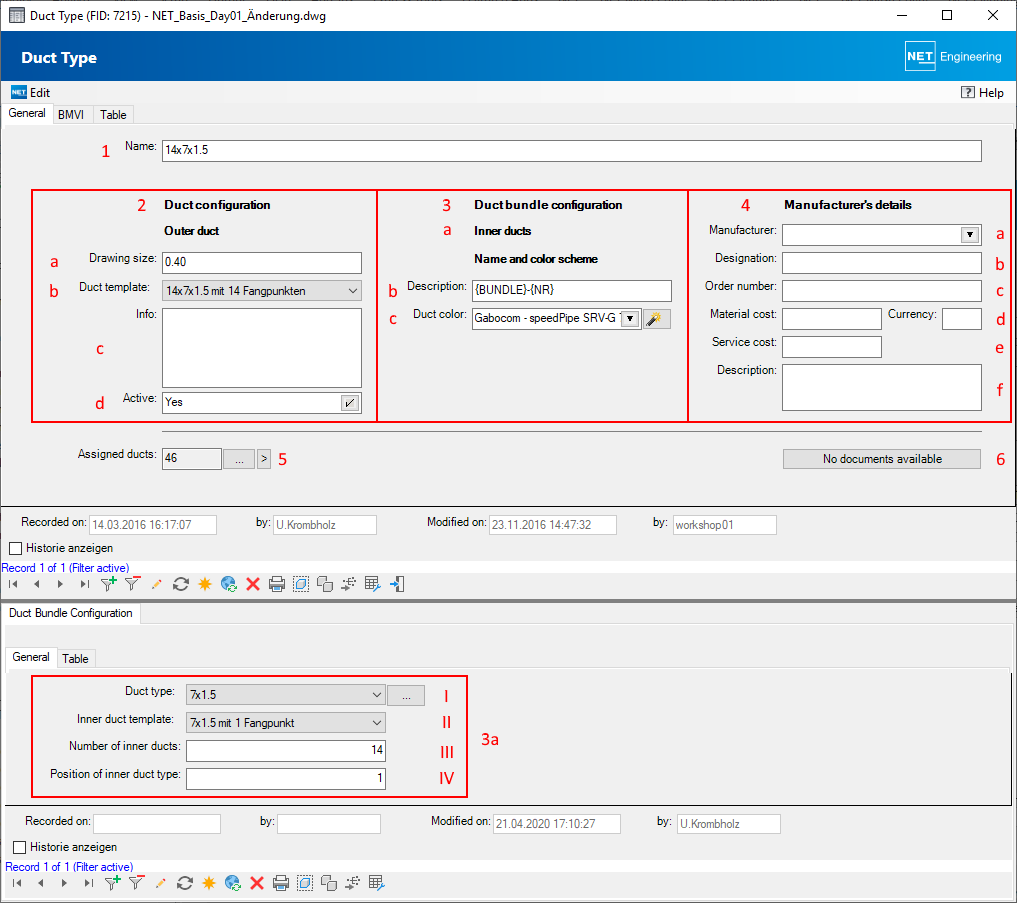Open Help

[983, 93]
